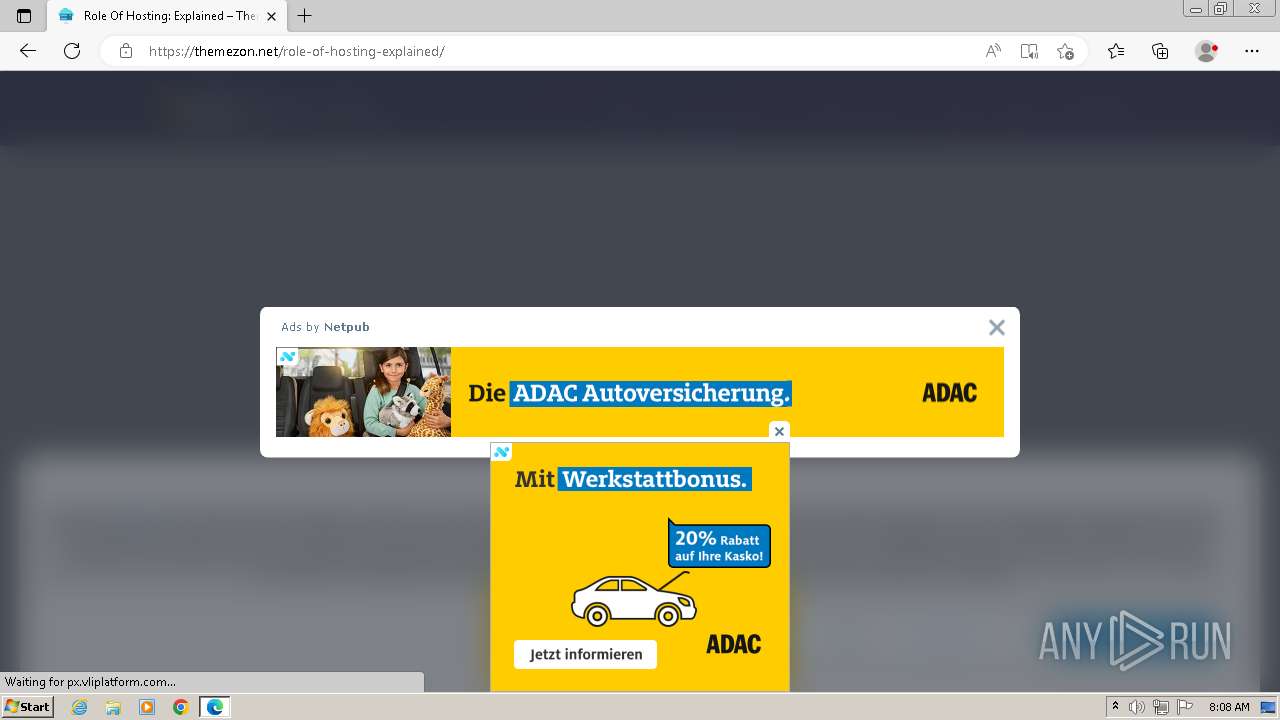
Task: Click the ad choices icon on the square ad
Action: pyautogui.click(x=501, y=452)
